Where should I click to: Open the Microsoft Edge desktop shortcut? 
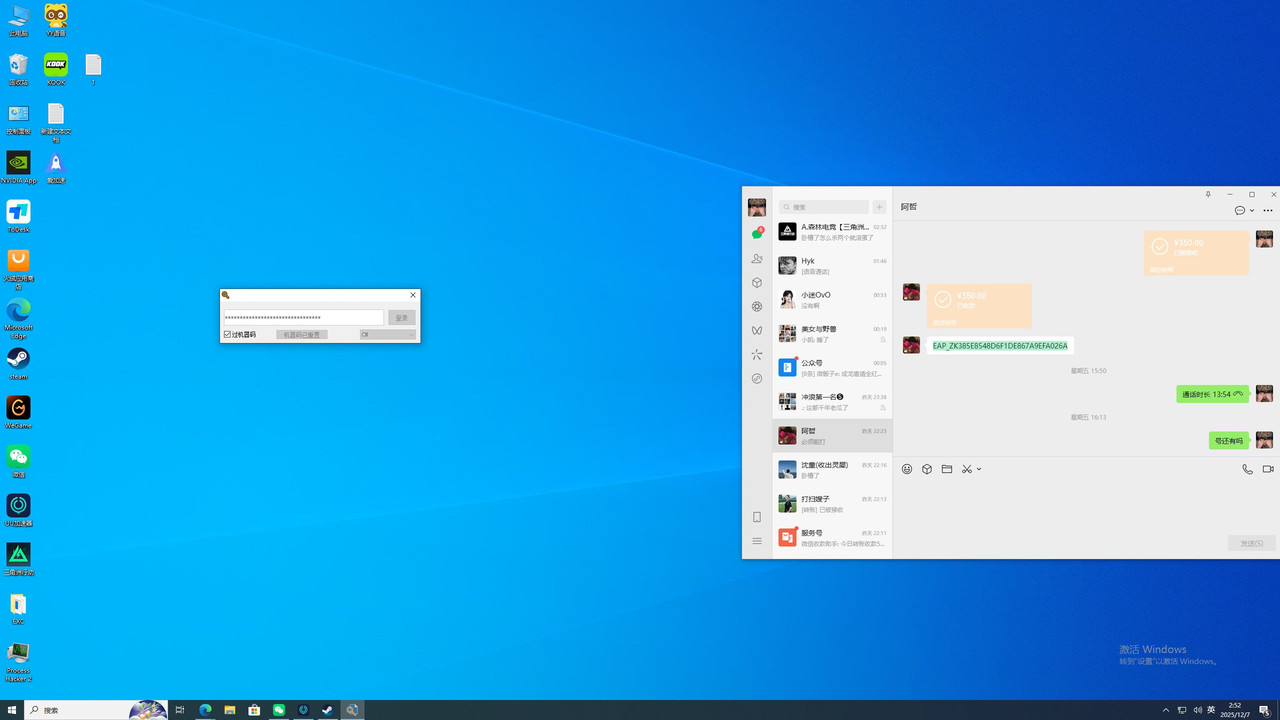18,318
